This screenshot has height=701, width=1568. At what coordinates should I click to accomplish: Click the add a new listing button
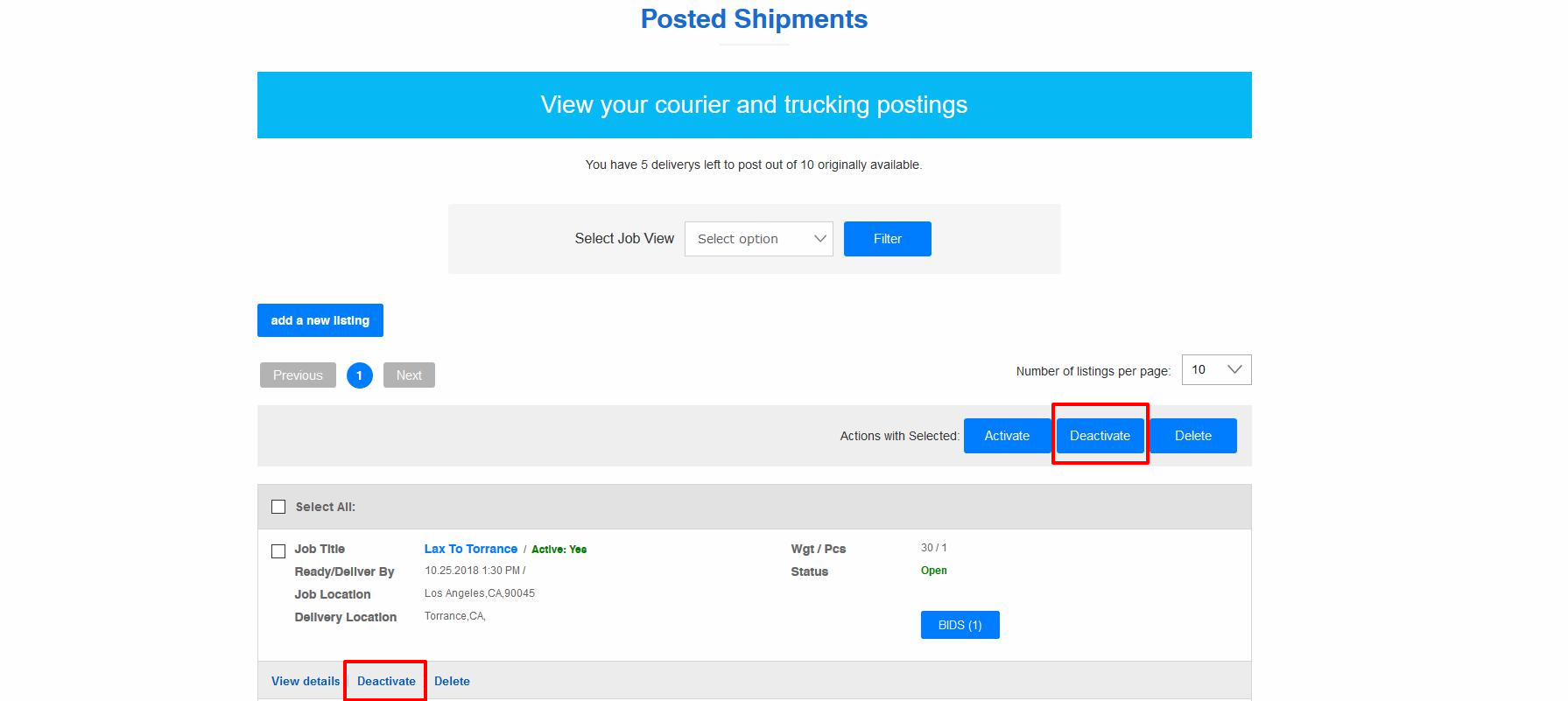tap(320, 320)
